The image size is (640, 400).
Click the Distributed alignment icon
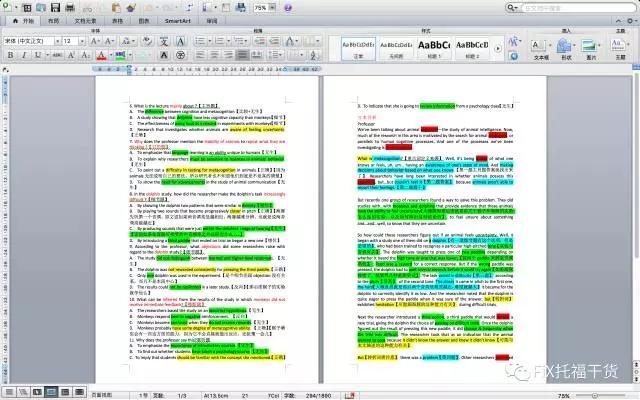(257, 55)
